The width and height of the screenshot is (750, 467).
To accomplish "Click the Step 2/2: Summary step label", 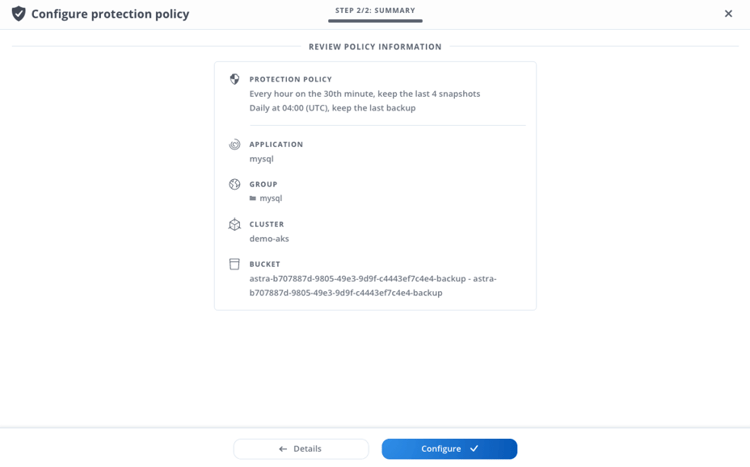I will [375, 10].
